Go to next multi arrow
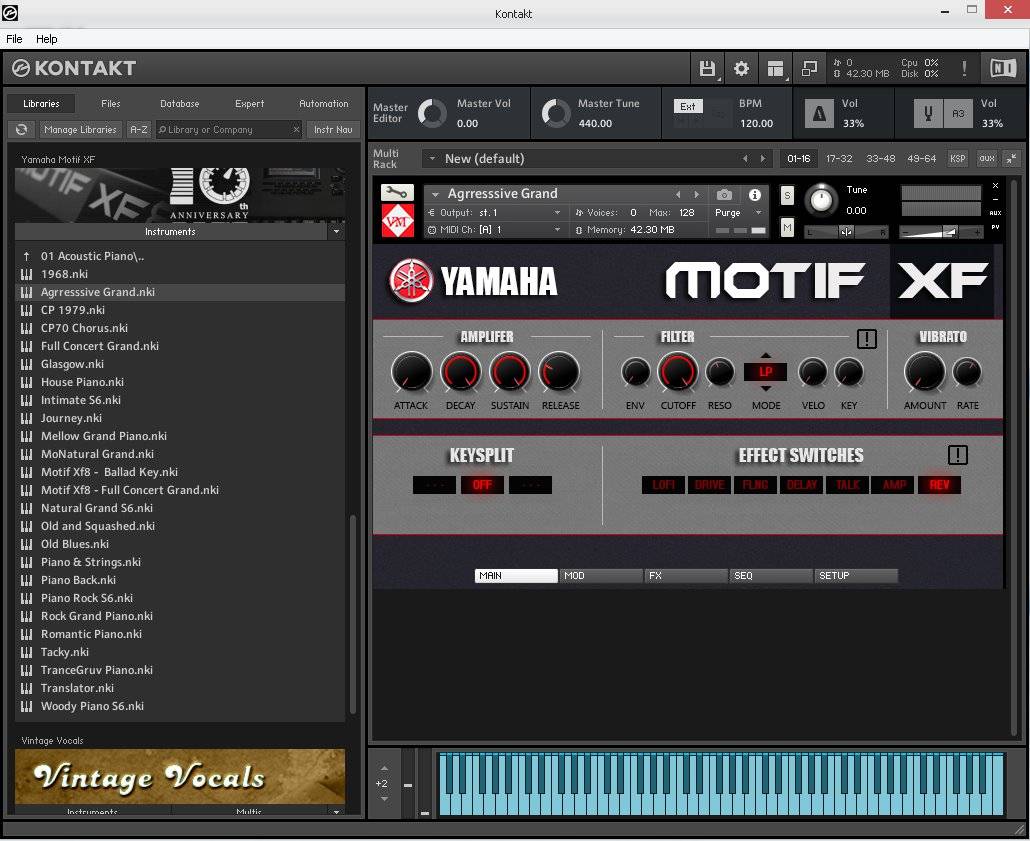Viewport: 1030px width, 841px height. tap(763, 158)
